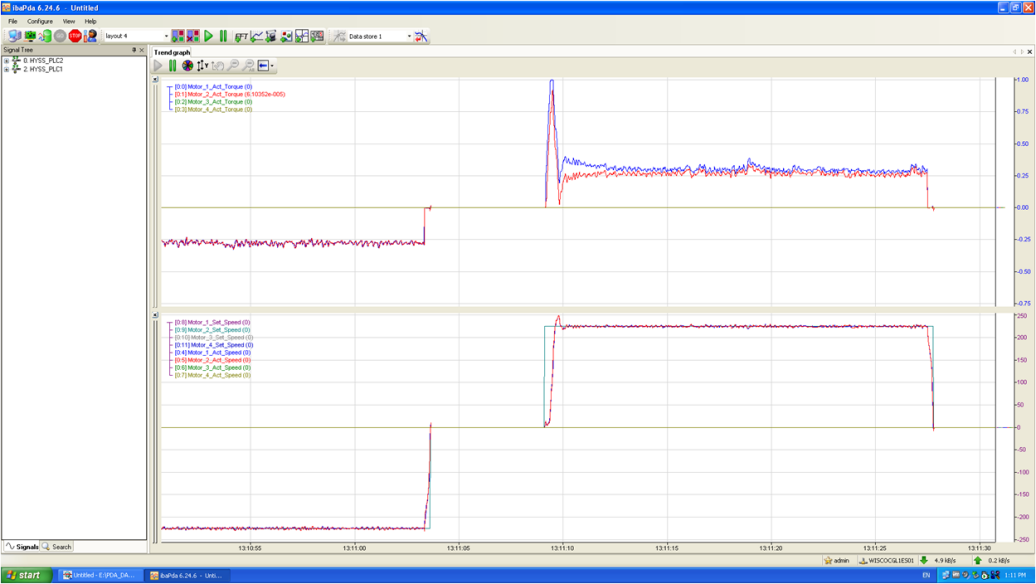Click the ibaPda 6.24.6 taskbar button
Viewport: 1036px width, 584px height.
(188, 575)
